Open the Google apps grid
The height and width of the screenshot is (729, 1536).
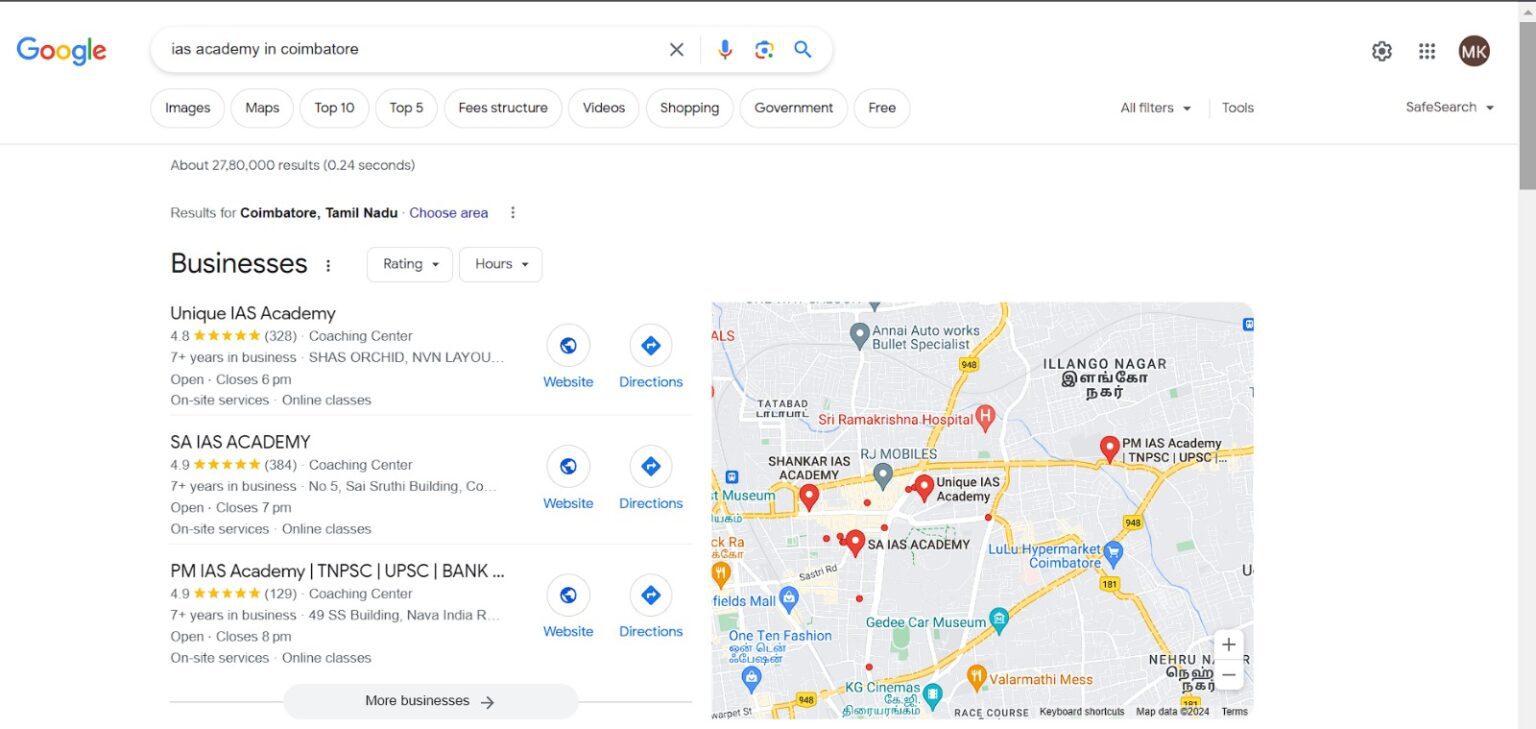point(1427,51)
